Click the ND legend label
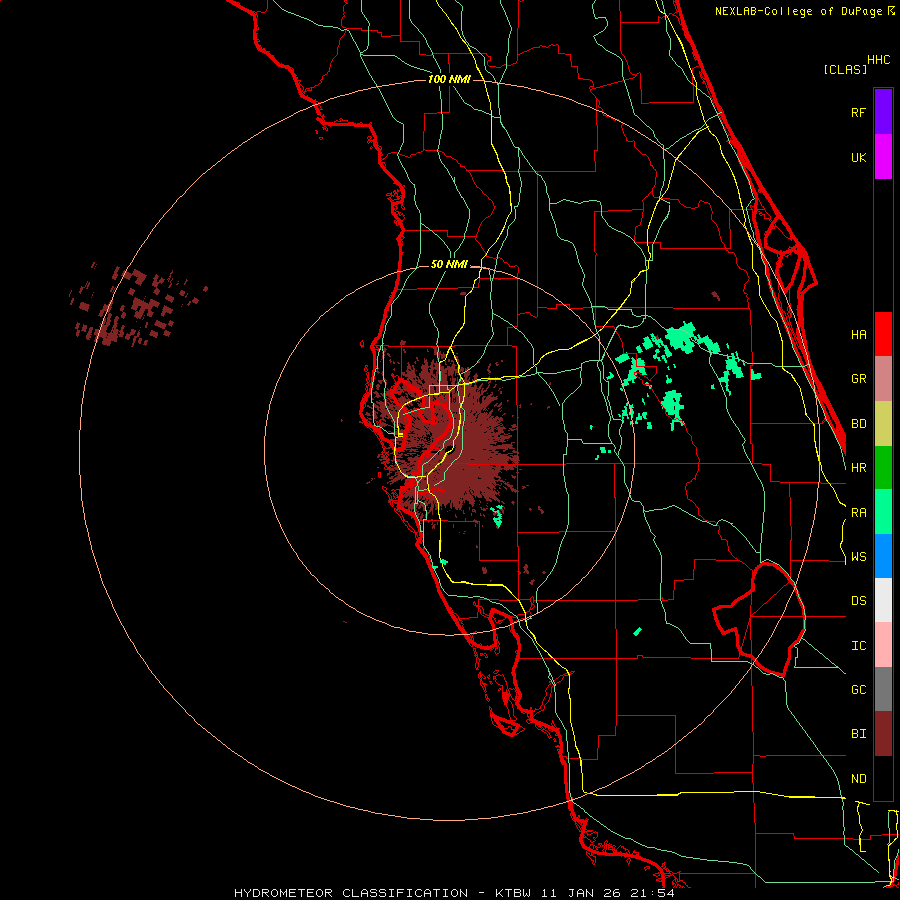Screen dimensions: 900x900 [858, 779]
